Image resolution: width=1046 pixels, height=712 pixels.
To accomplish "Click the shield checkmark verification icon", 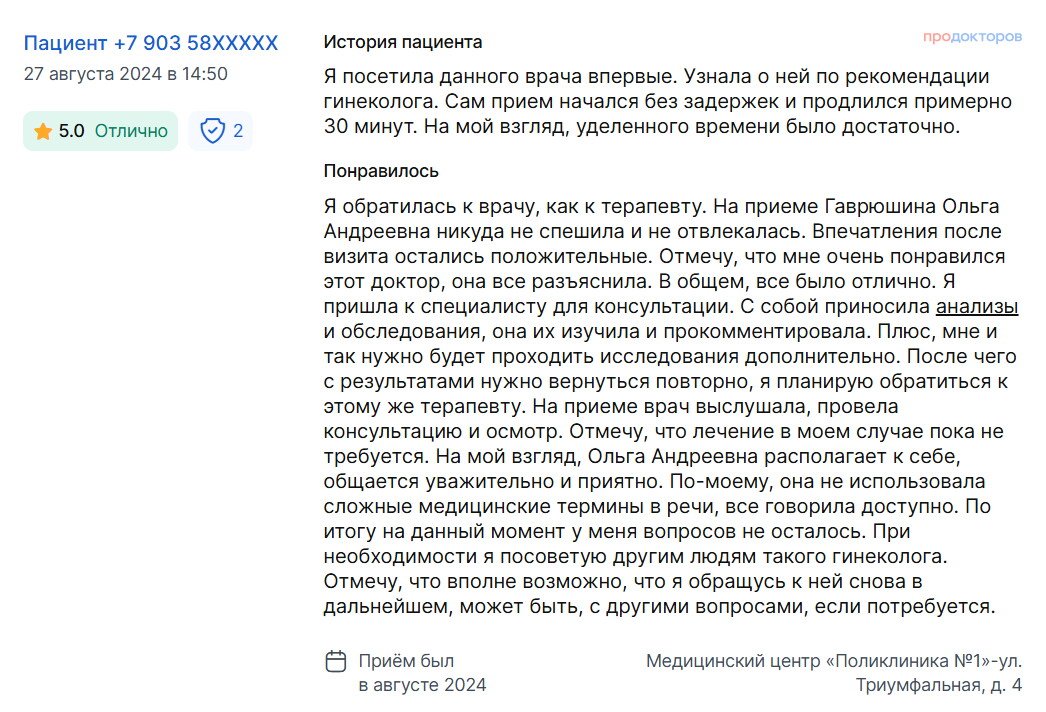I will (212, 131).
